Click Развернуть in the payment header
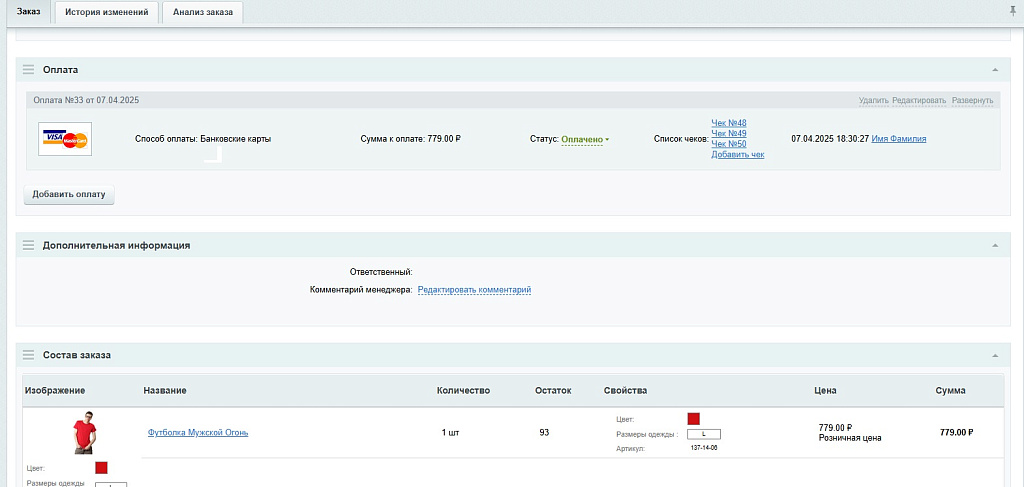1024x487 pixels. pyautogui.click(x=972, y=100)
